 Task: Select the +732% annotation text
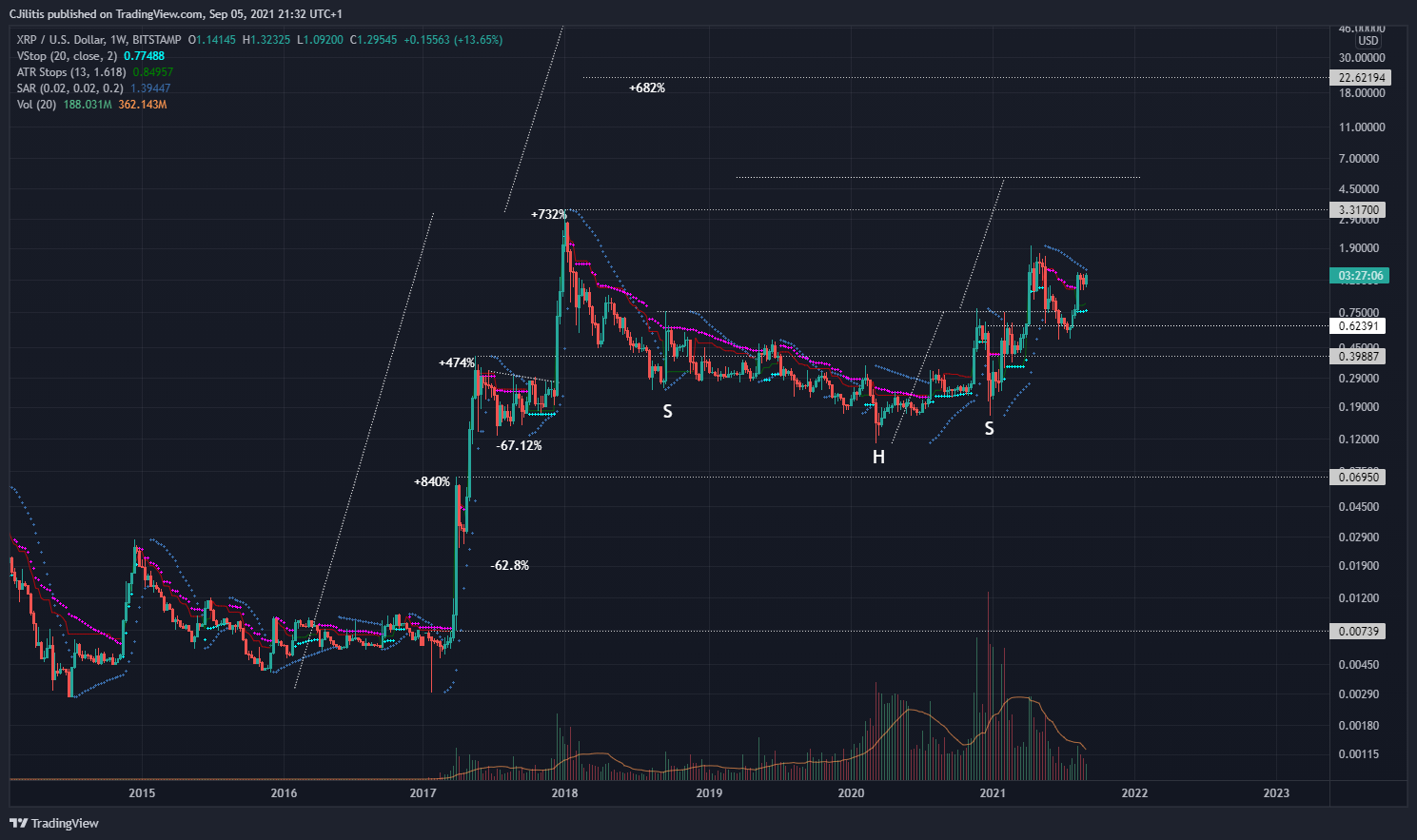click(x=549, y=215)
